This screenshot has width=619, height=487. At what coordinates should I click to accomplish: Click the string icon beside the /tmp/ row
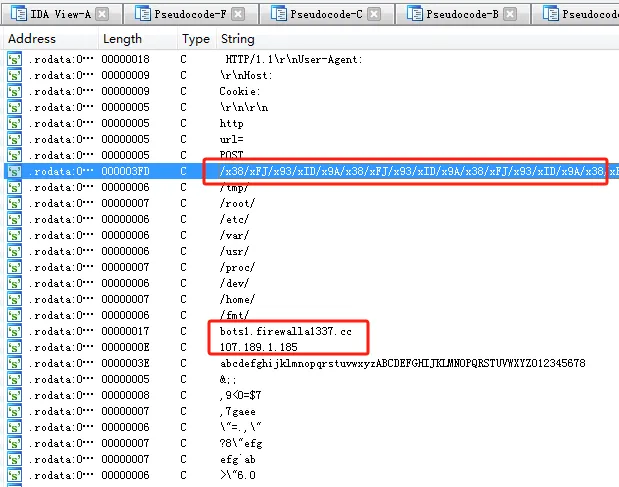click(x=15, y=187)
